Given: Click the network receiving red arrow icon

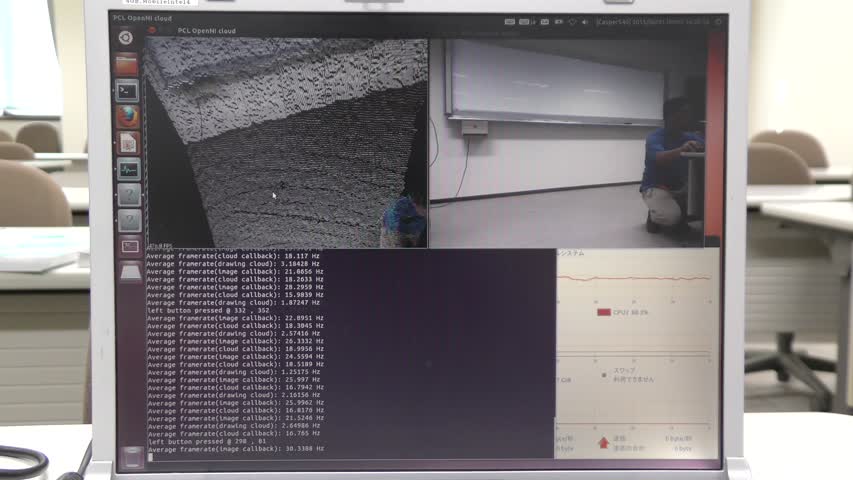Looking at the screenshot, I should [603, 442].
